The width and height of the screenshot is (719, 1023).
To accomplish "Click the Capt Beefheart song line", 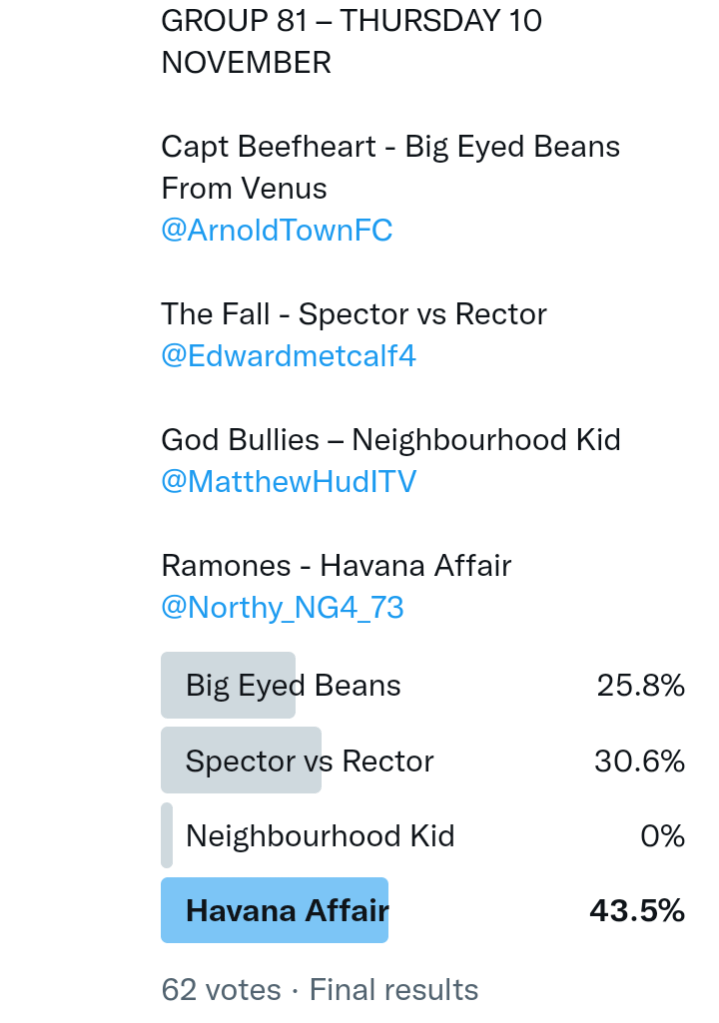I will [x=390, y=147].
